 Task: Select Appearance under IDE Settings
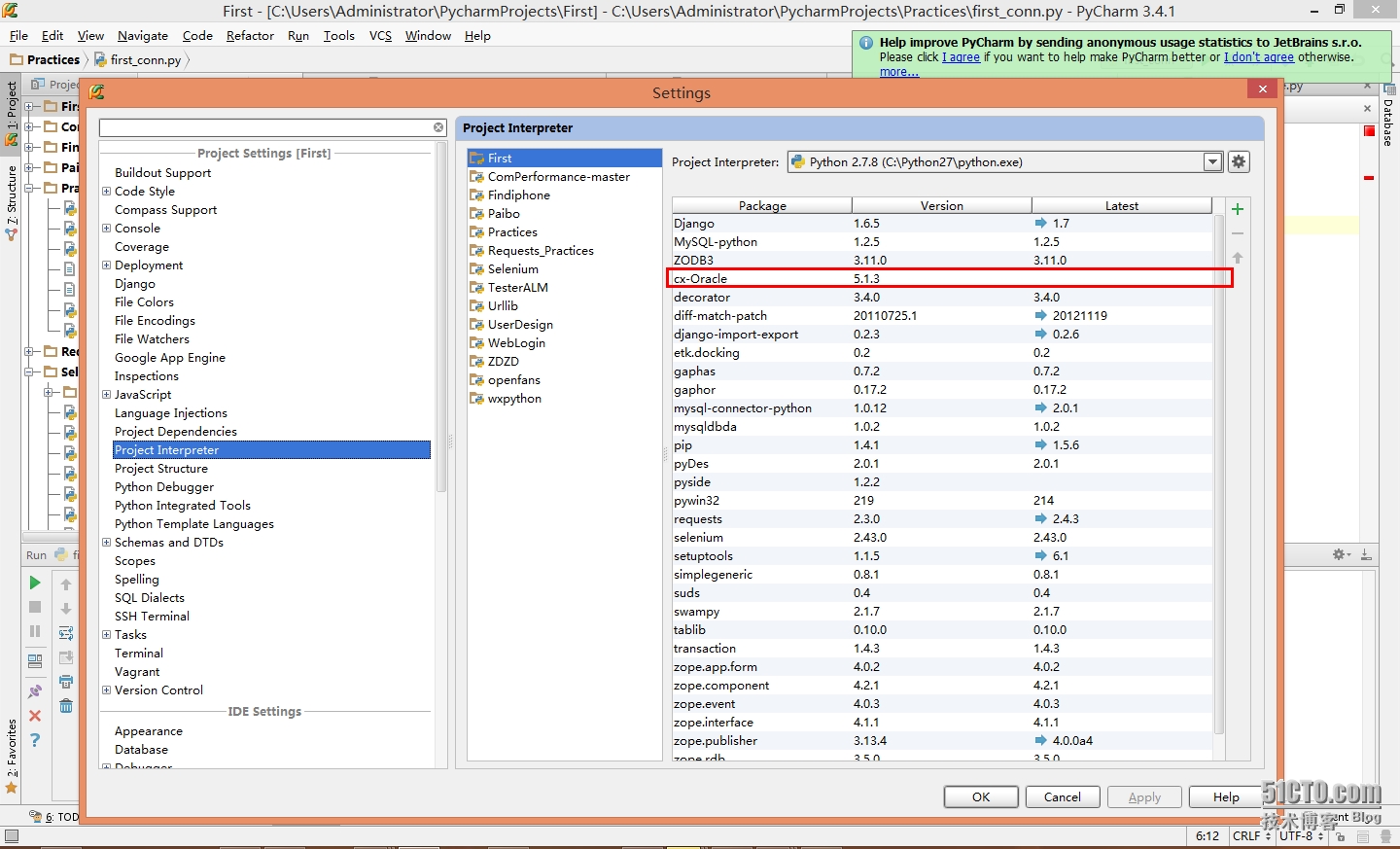149,731
